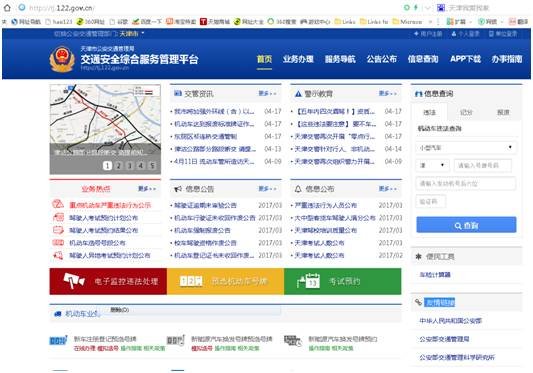Open the 严重违法行为人员公布 item
This screenshot has width=533, height=373.
(325, 205)
